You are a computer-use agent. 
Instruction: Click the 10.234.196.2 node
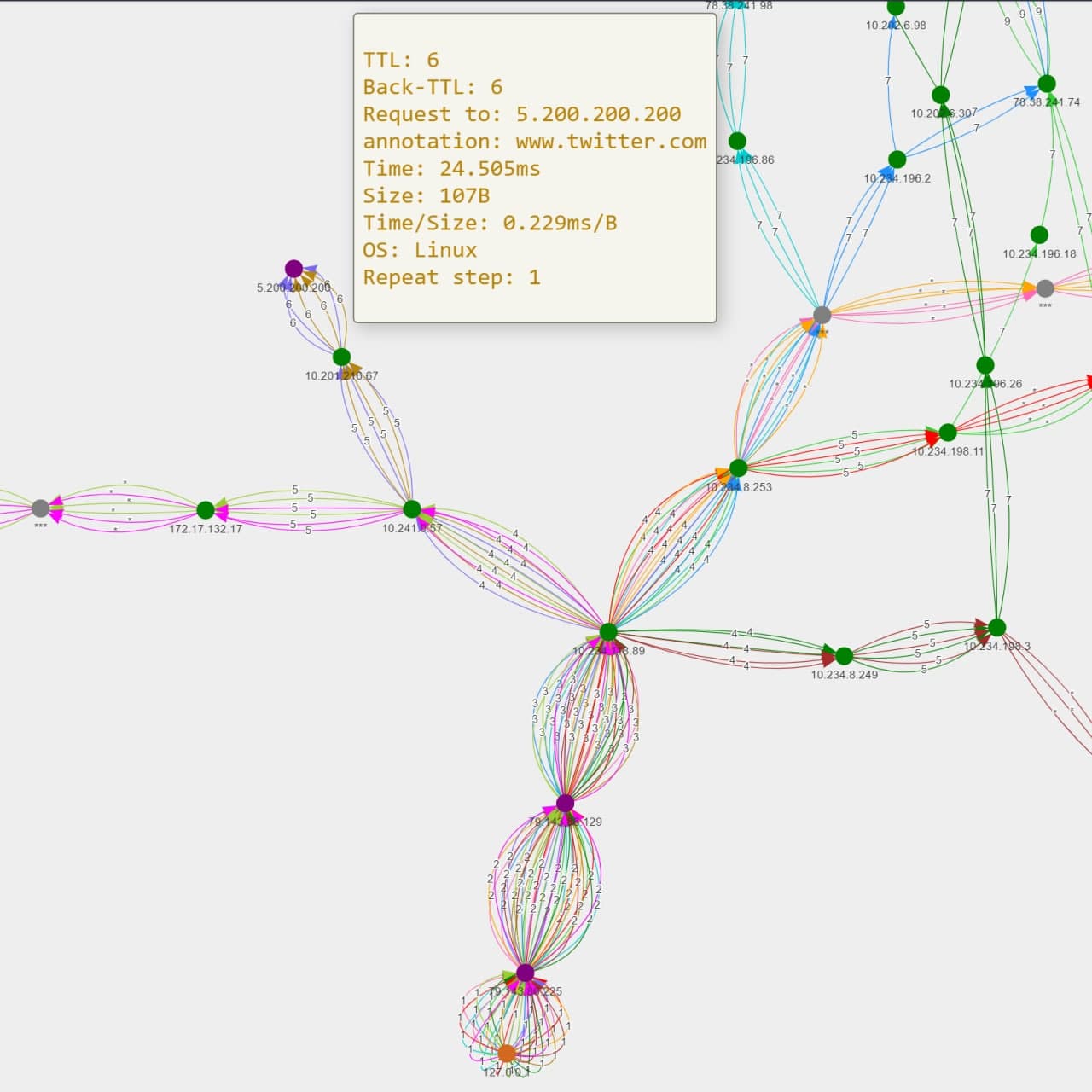pos(897,158)
